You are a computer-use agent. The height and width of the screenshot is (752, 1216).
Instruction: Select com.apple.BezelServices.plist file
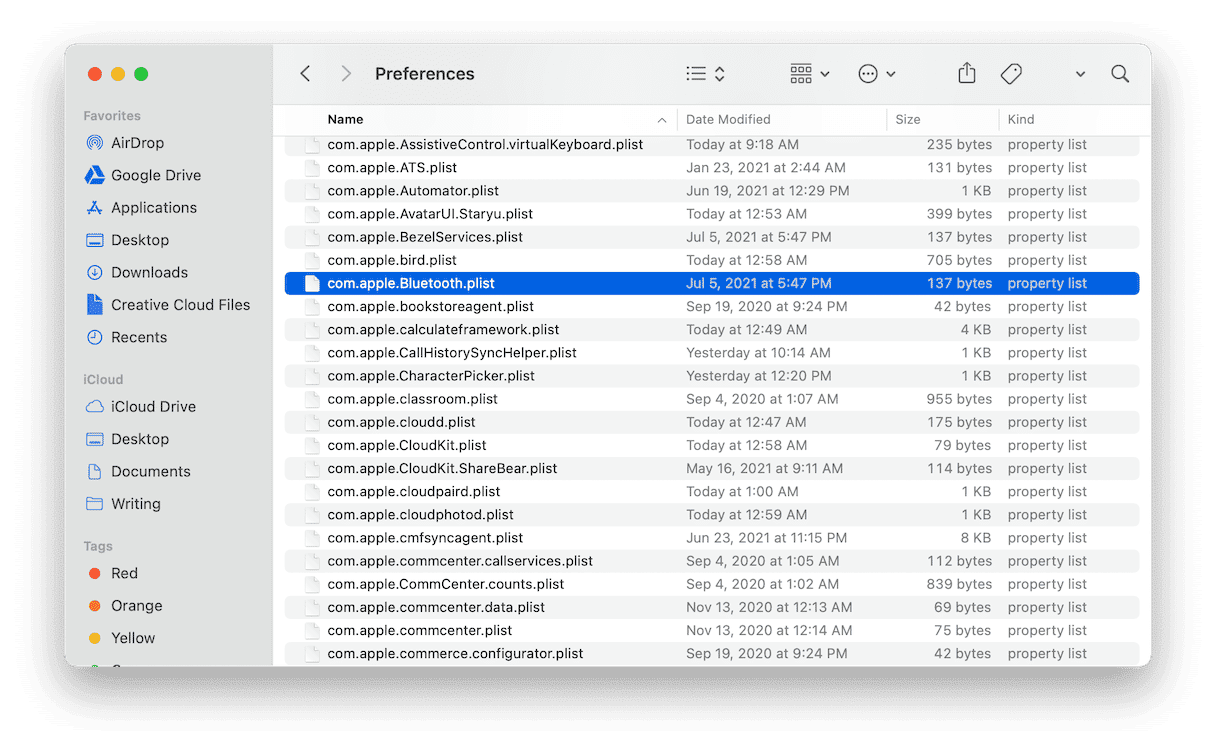(x=712, y=237)
